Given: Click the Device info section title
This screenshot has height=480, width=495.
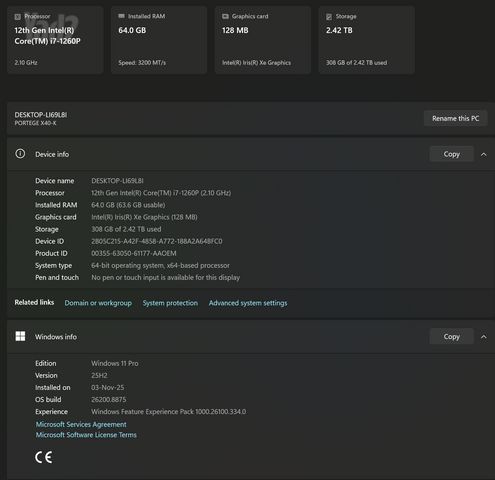Looking at the screenshot, I should tap(52, 154).
